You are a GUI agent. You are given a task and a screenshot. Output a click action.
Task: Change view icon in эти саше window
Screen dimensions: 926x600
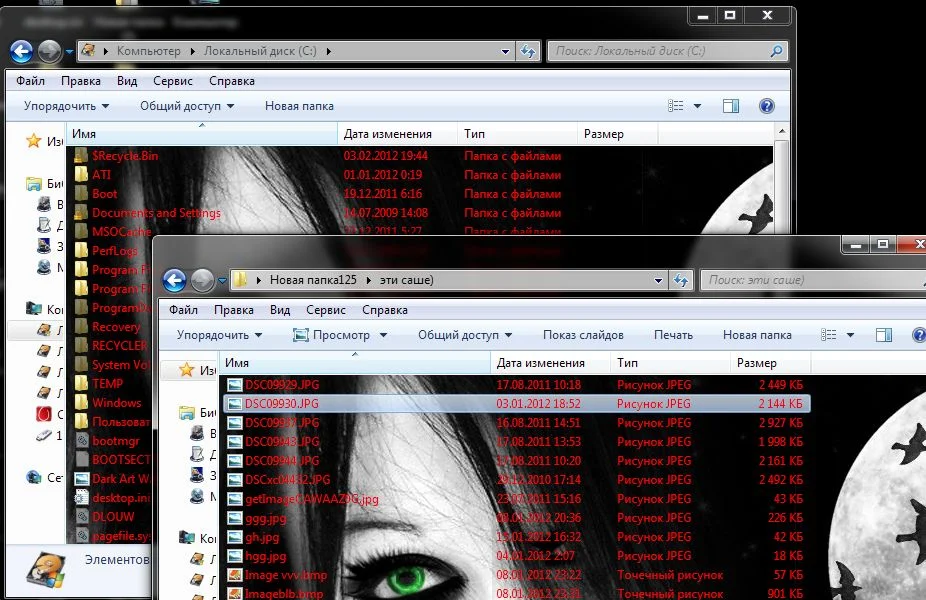tap(829, 335)
